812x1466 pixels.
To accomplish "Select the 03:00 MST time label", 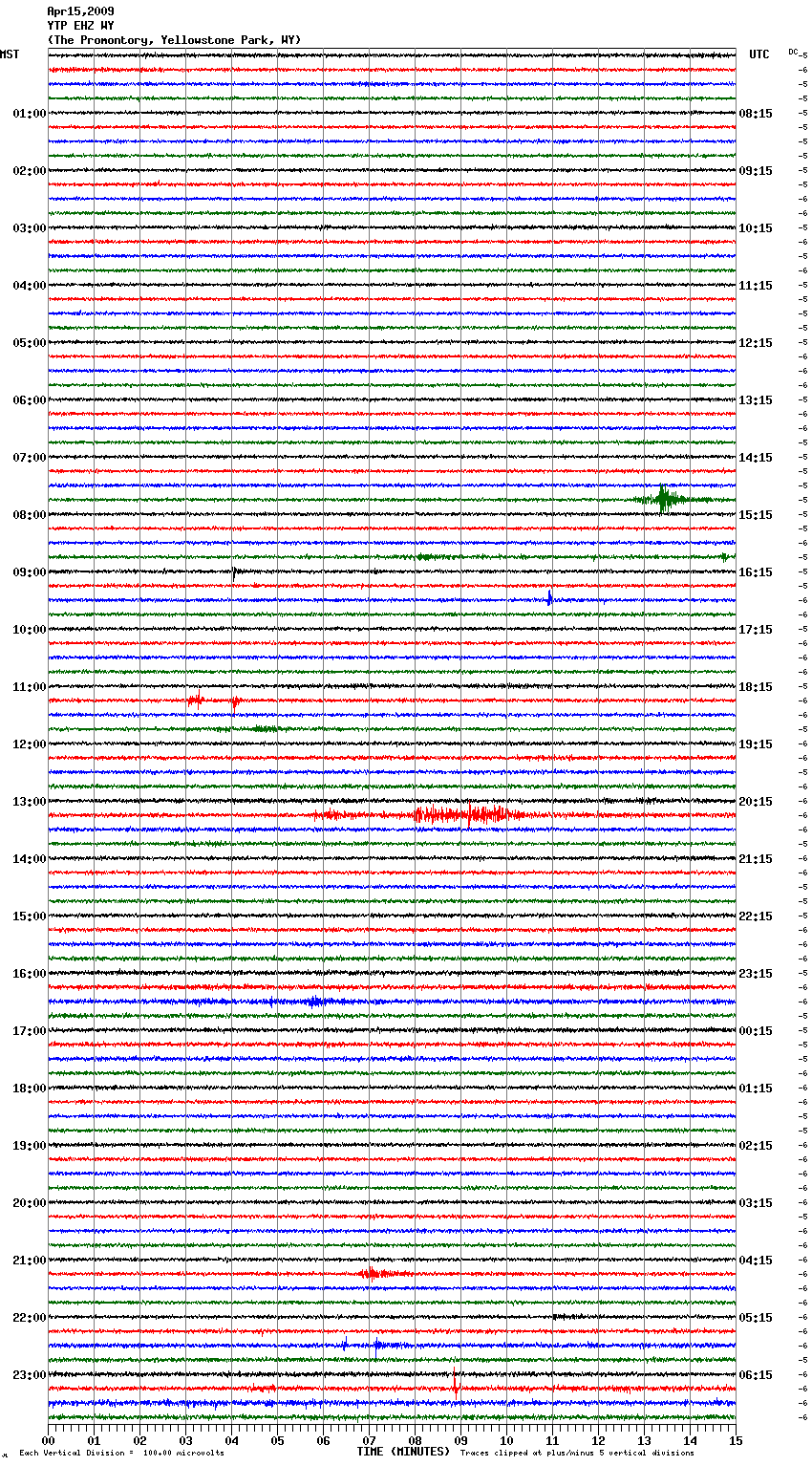I will coord(30,228).
